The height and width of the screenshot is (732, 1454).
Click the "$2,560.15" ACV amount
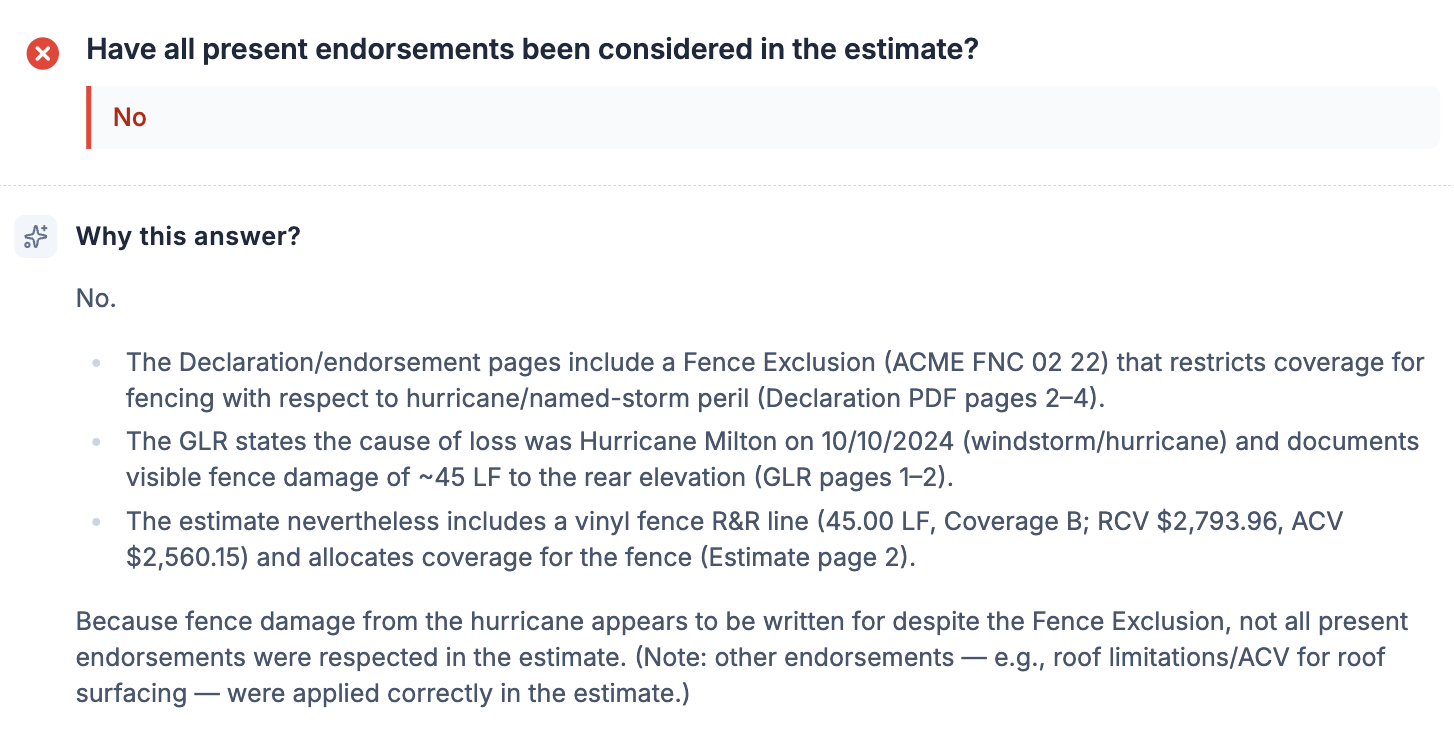click(x=187, y=556)
